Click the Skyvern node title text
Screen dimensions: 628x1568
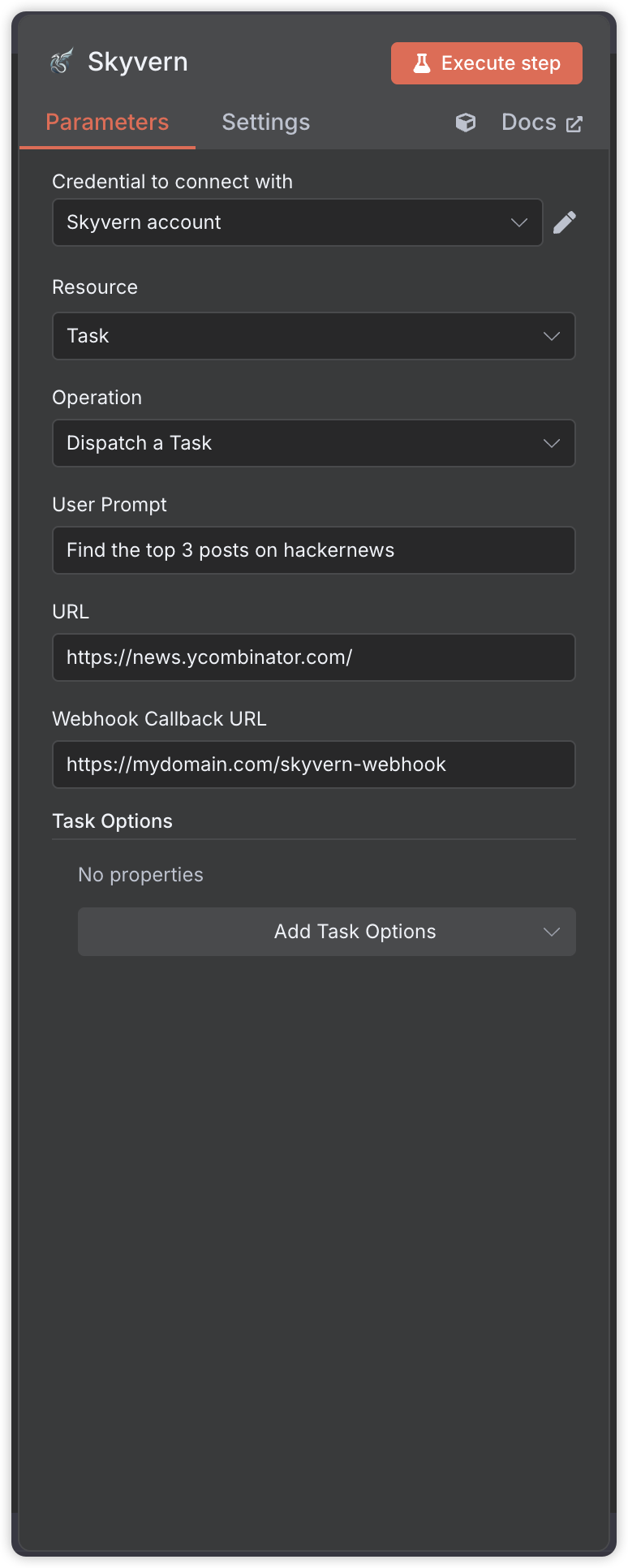[138, 62]
